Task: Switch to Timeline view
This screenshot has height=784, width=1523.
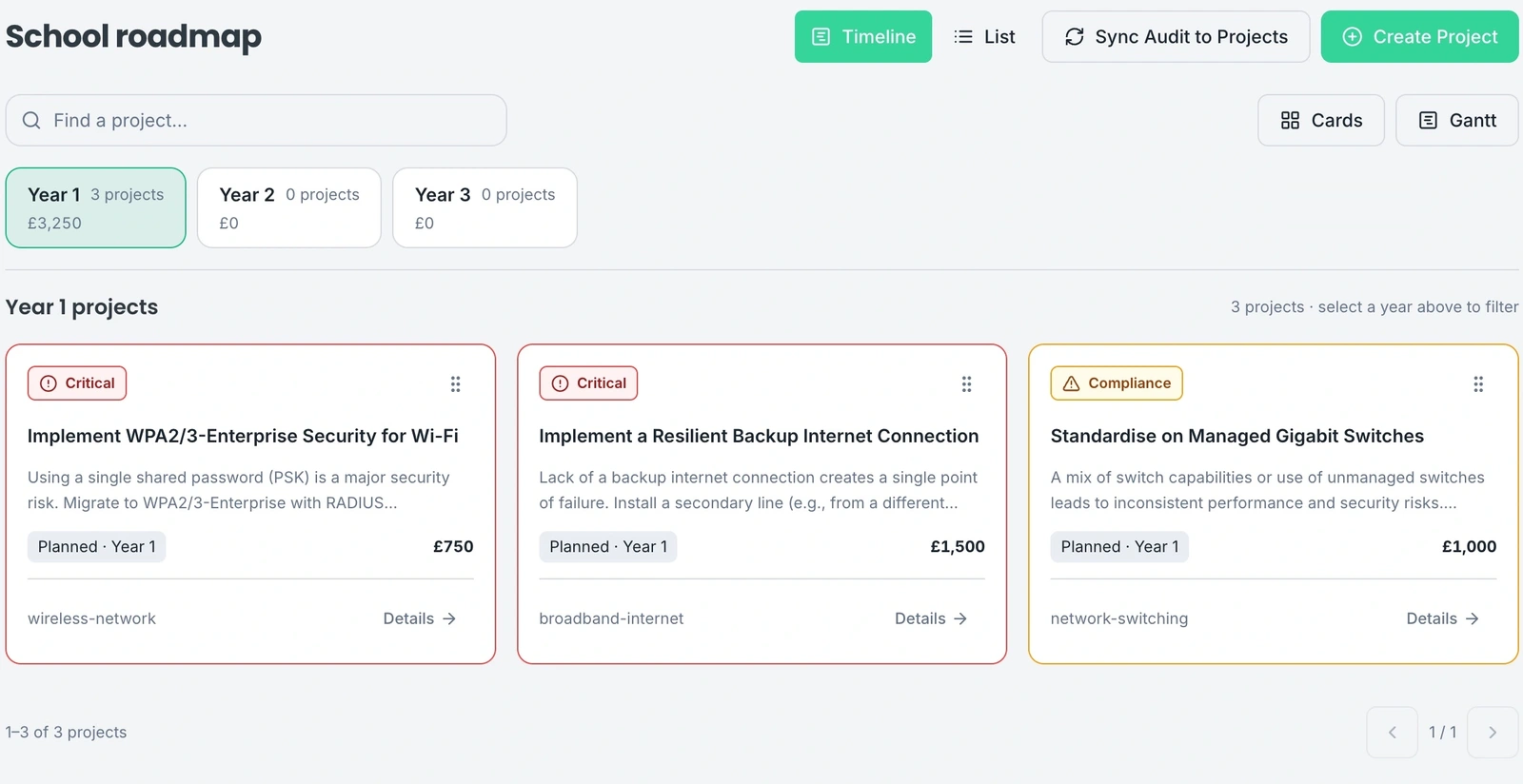Action: click(x=863, y=37)
